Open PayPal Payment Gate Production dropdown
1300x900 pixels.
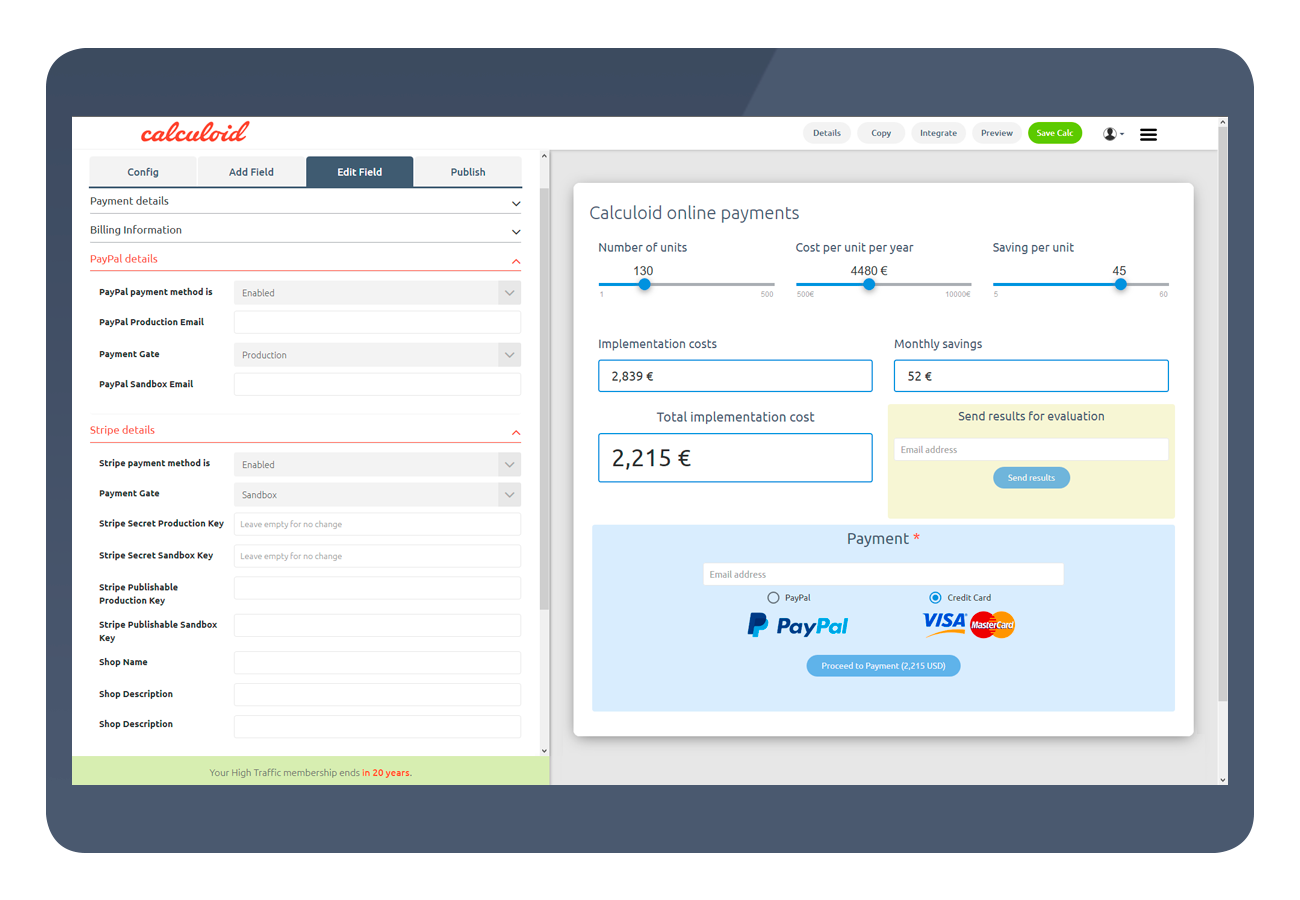pos(377,355)
